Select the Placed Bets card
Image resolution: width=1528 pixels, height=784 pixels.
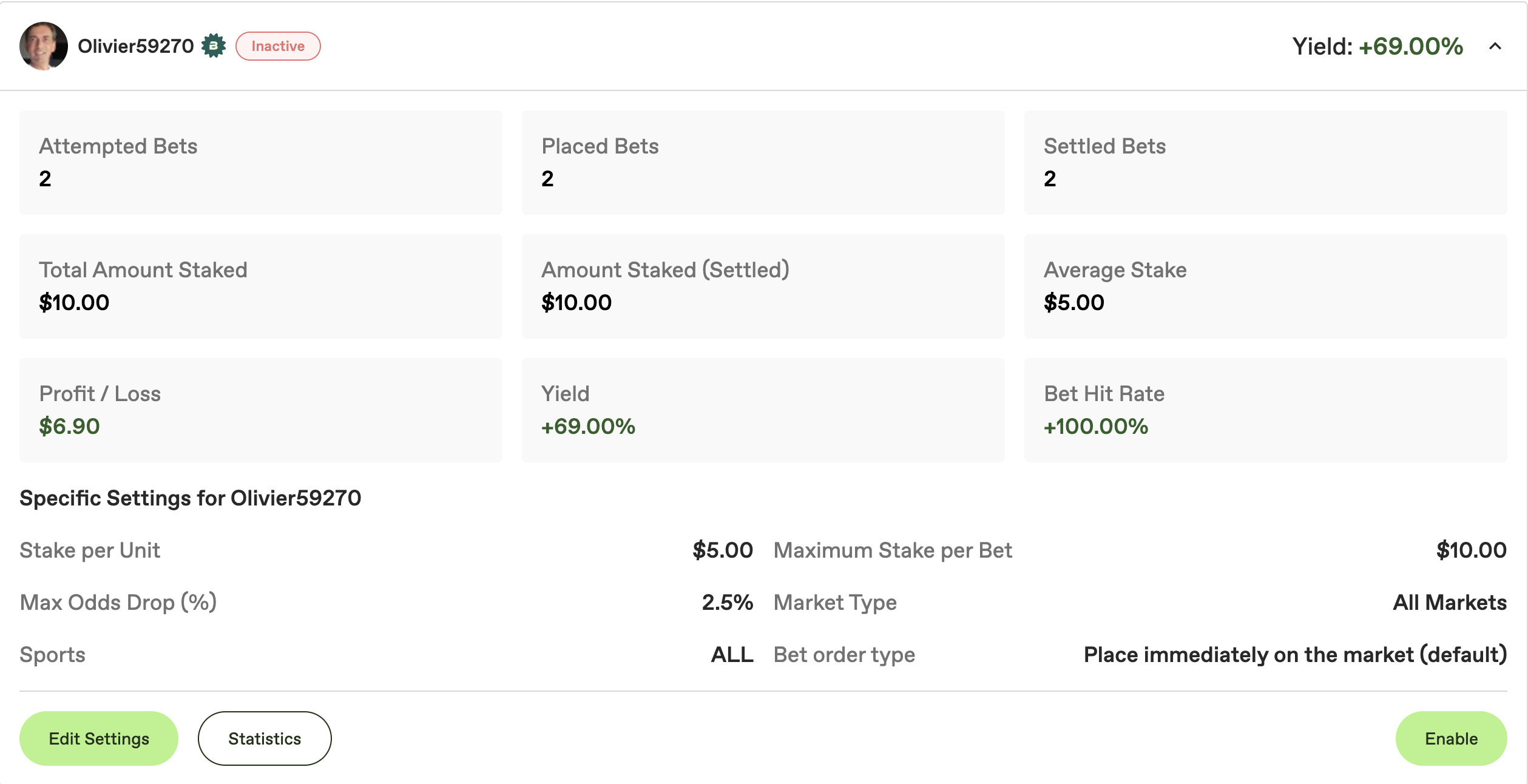click(763, 163)
